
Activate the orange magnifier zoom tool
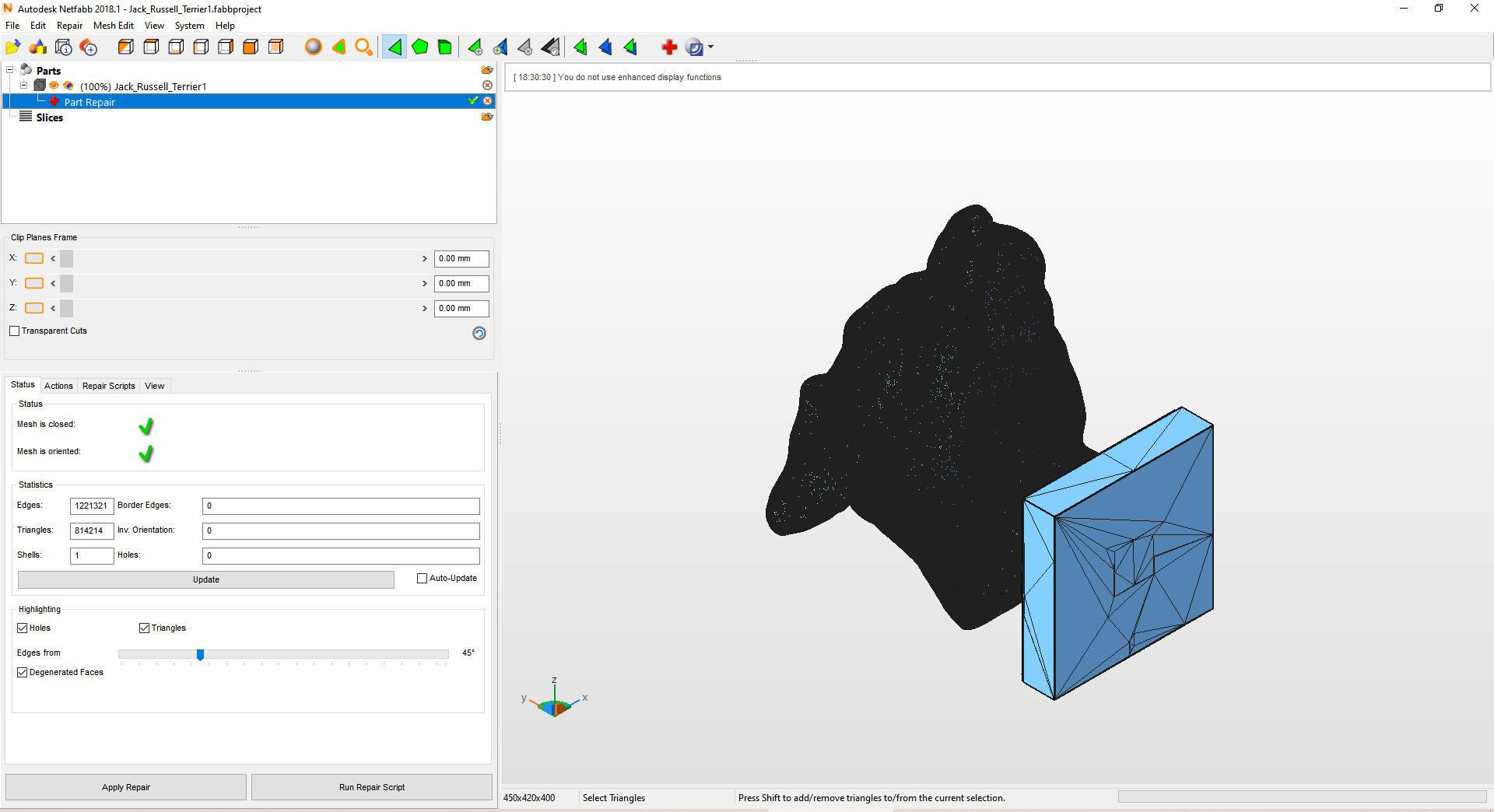pyautogui.click(x=363, y=47)
